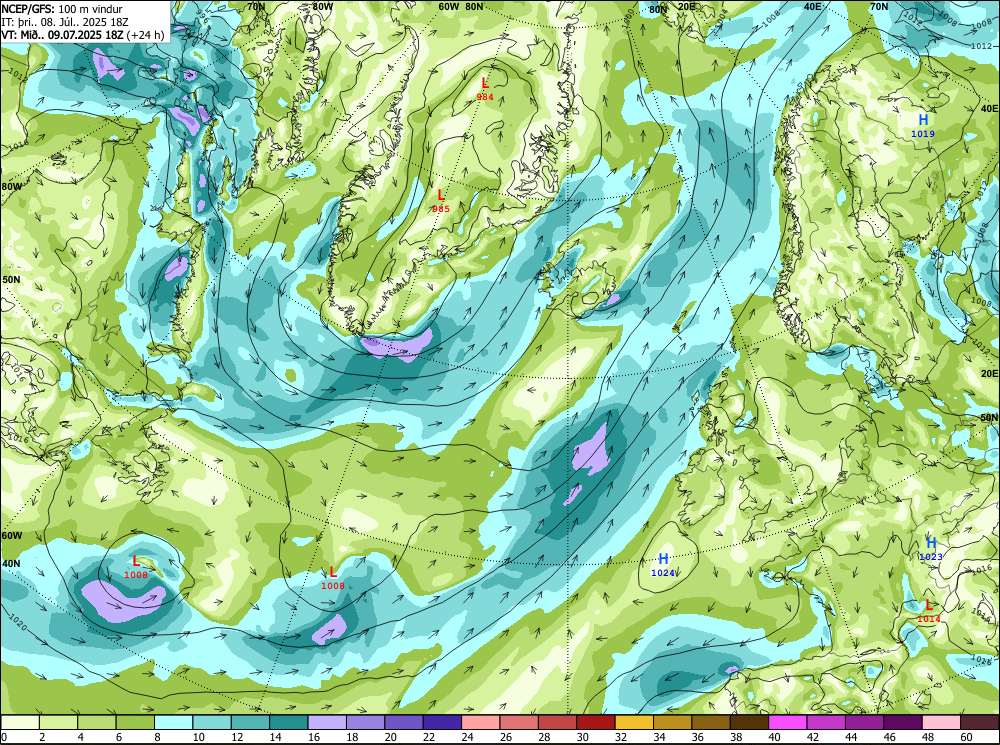Pick the 28–30 red legend swatch
This screenshot has height=745, width=1000.
557,722
